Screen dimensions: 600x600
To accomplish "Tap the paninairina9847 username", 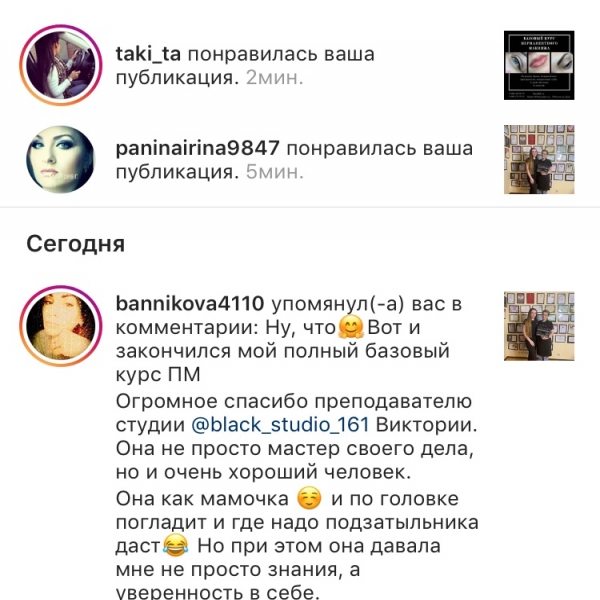I will (x=197, y=148).
